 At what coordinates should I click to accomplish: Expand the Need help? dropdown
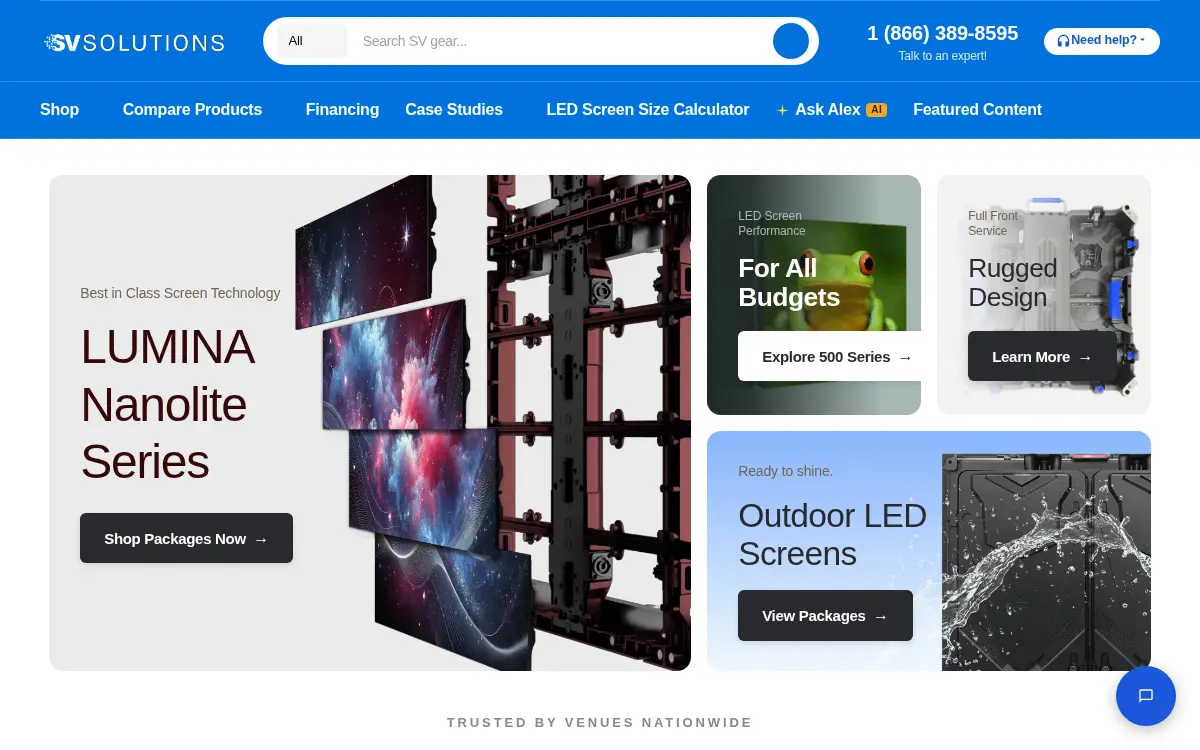point(1102,41)
